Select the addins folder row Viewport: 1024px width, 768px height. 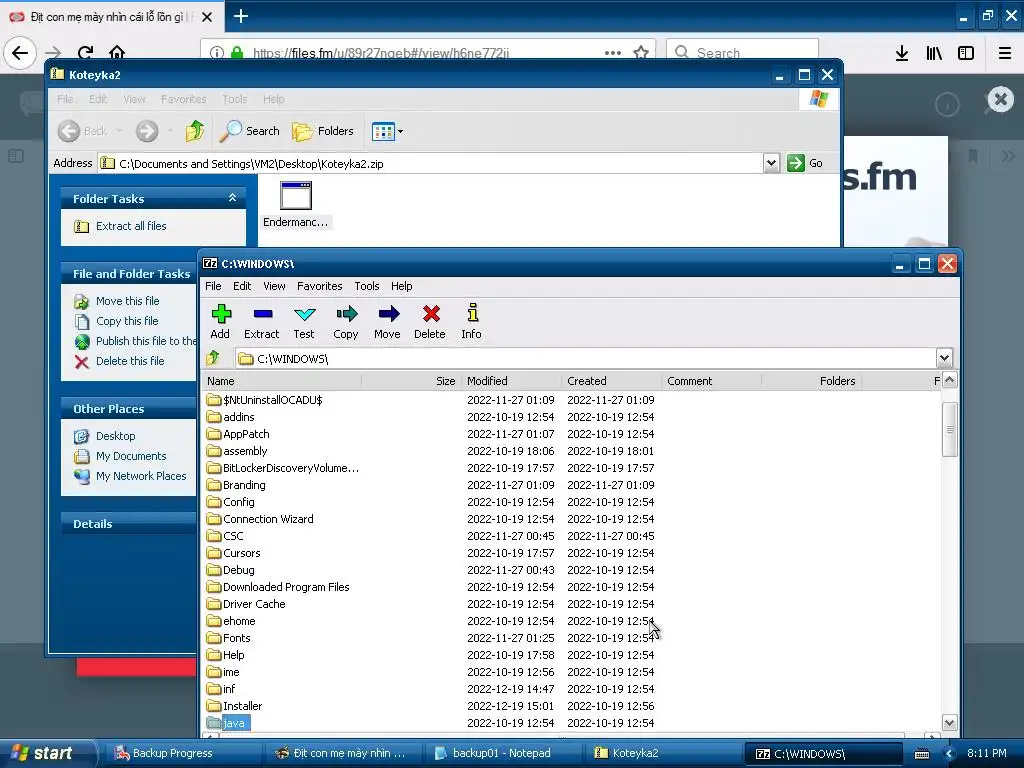[x=231, y=417]
